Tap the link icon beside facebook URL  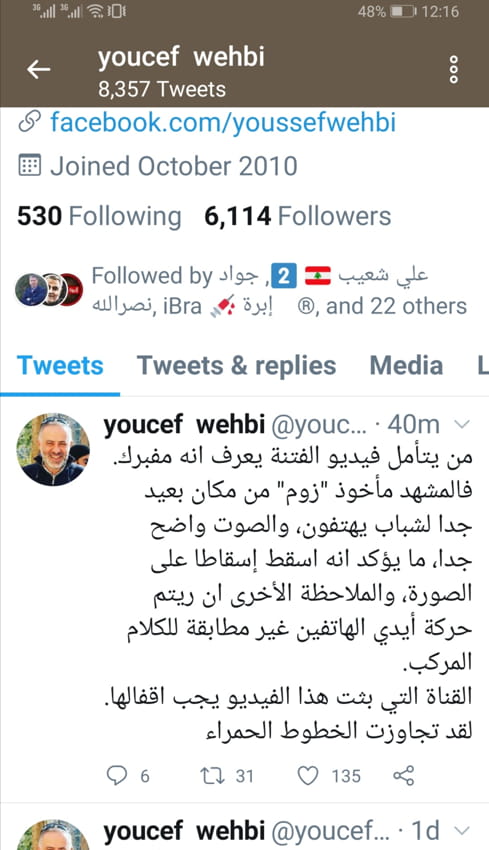pyautogui.click(x=29, y=122)
